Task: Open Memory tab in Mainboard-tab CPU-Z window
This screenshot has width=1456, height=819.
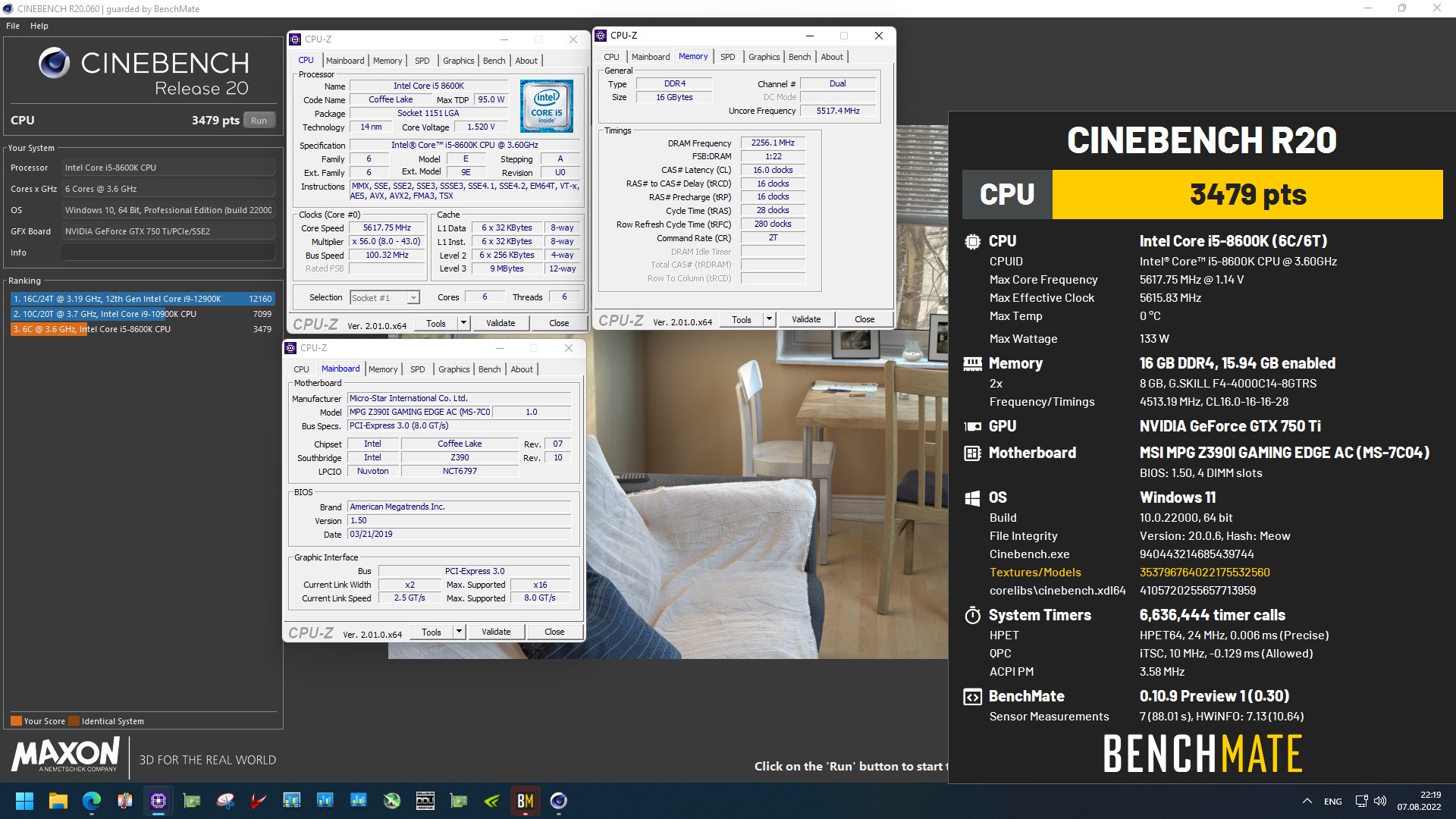Action: pyautogui.click(x=383, y=369)
